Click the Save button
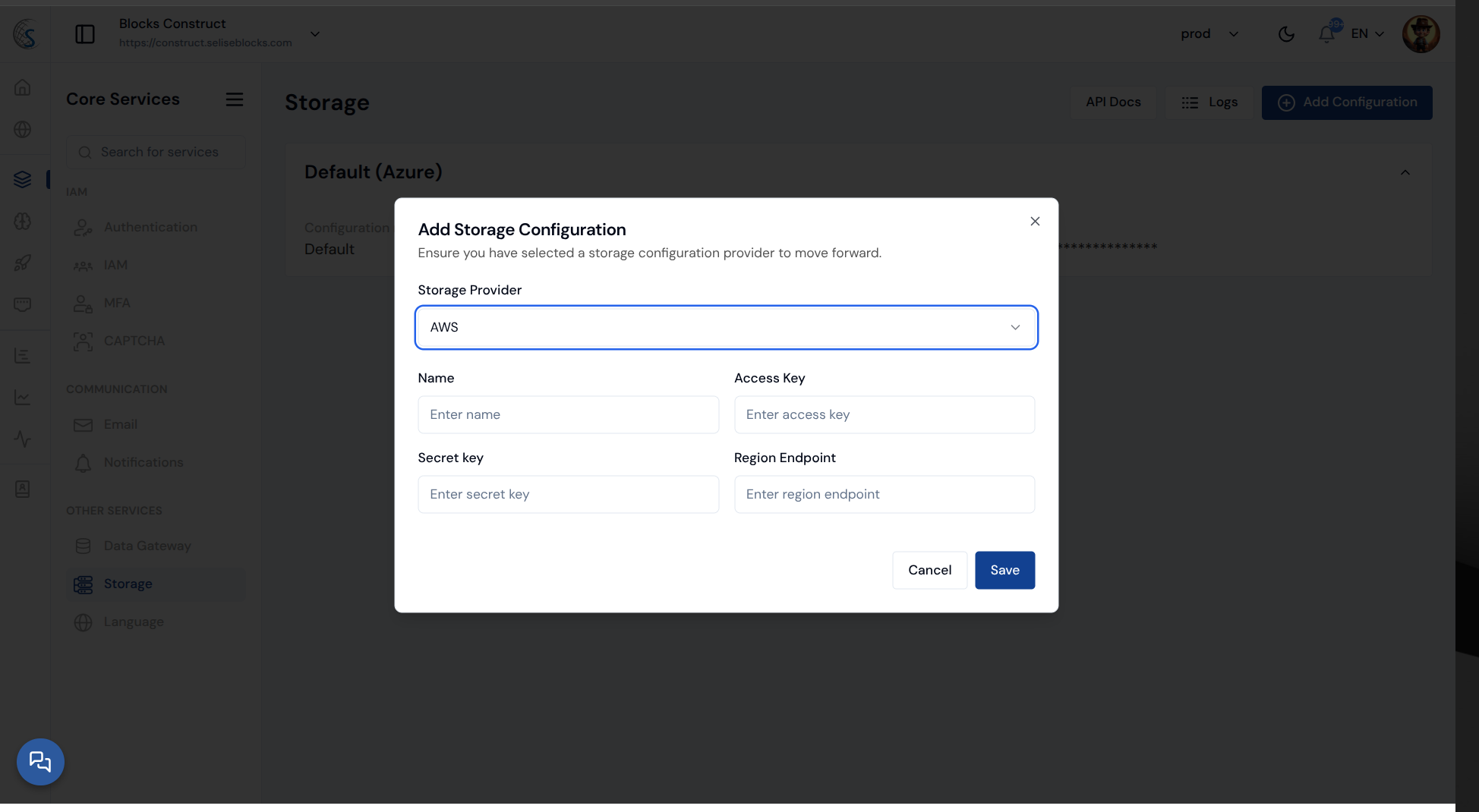 (1004, 570)
